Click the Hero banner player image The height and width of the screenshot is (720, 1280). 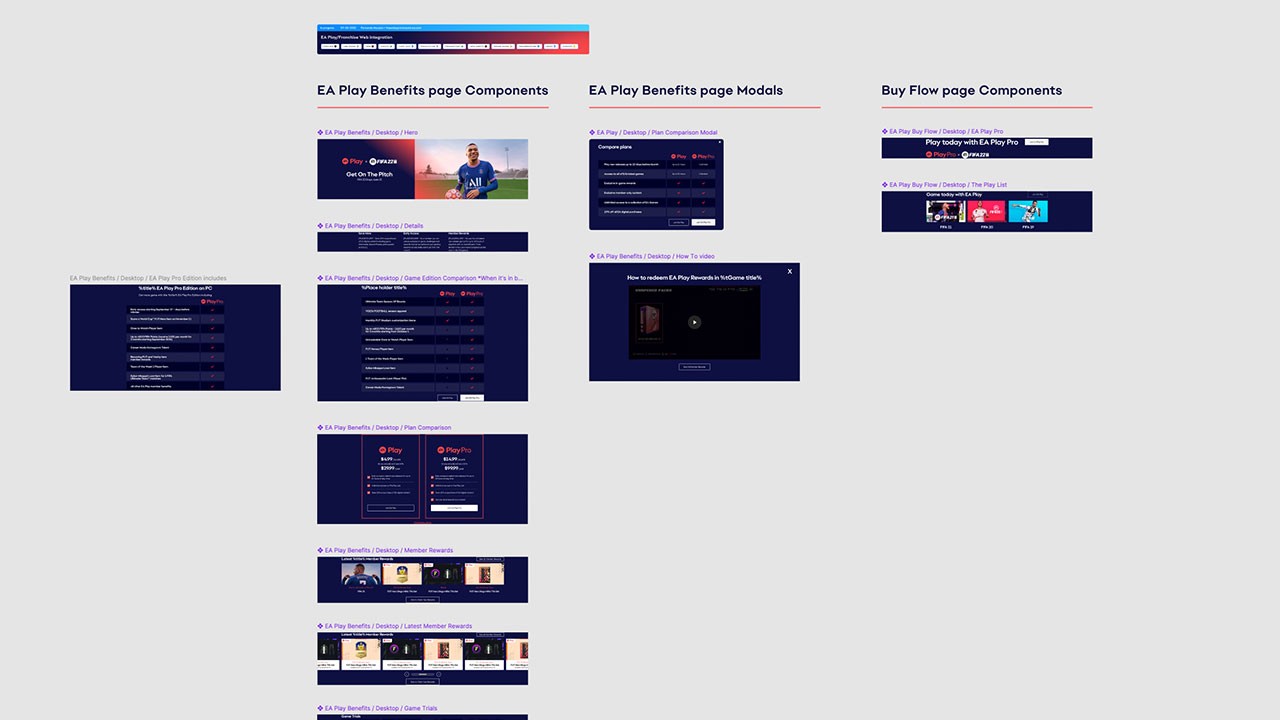coord(471,169)
